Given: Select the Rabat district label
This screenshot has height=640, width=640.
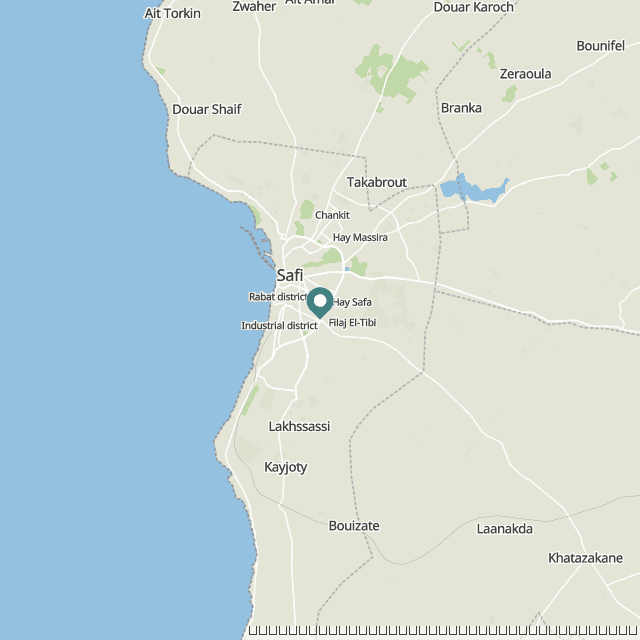Looking at the screenshot, I should point(278,297).
